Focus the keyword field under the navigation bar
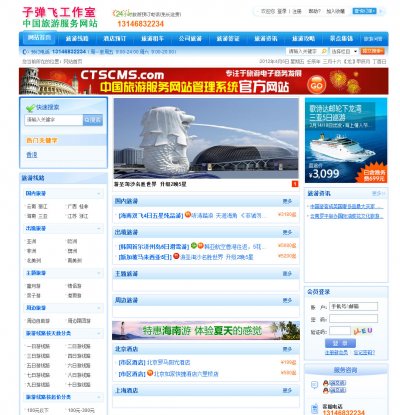This screenshot has height=415, width=400. coord(303,51)
